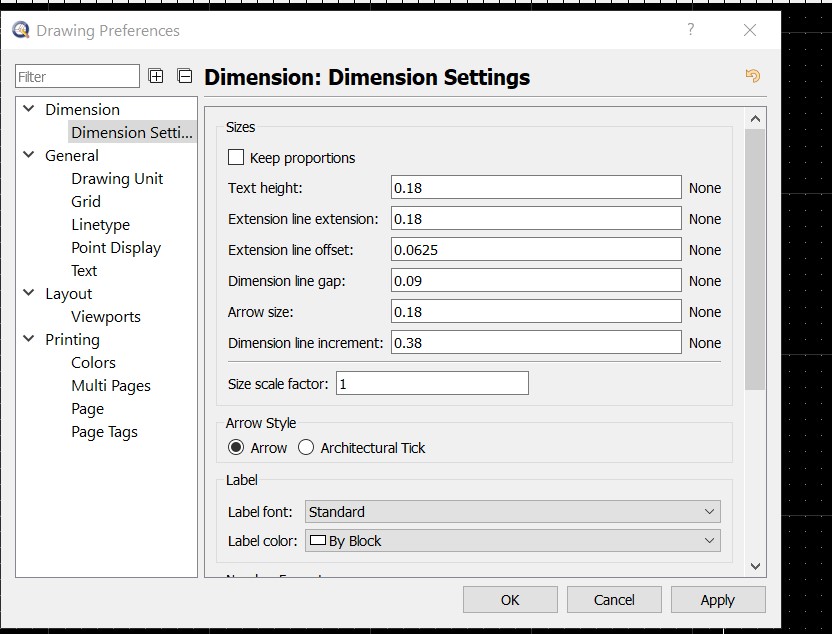Open Page preferences
Screen dimensions: 832x634
[x=88, y=409]
